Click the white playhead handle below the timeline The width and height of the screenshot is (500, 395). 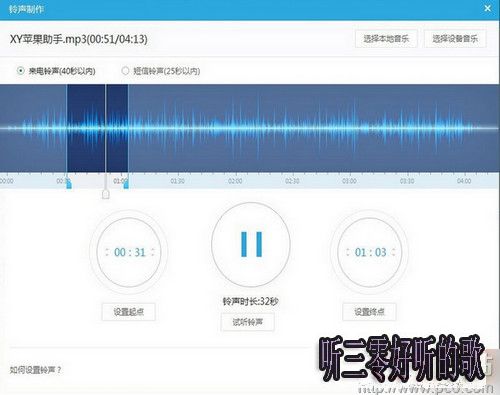tap(106, 194)
